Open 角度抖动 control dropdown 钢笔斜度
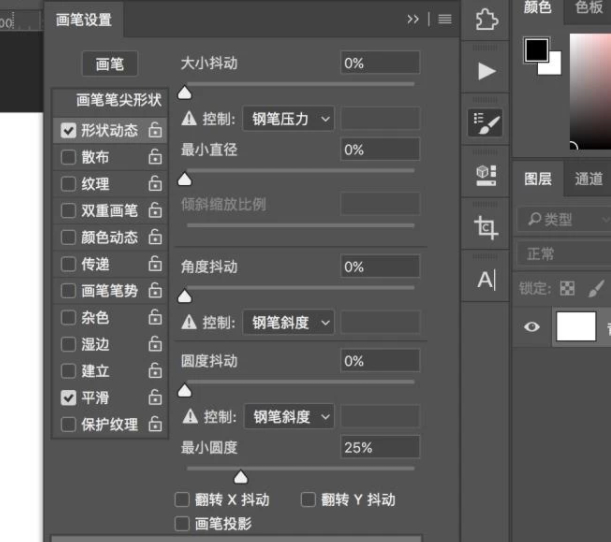 [288, 322]
